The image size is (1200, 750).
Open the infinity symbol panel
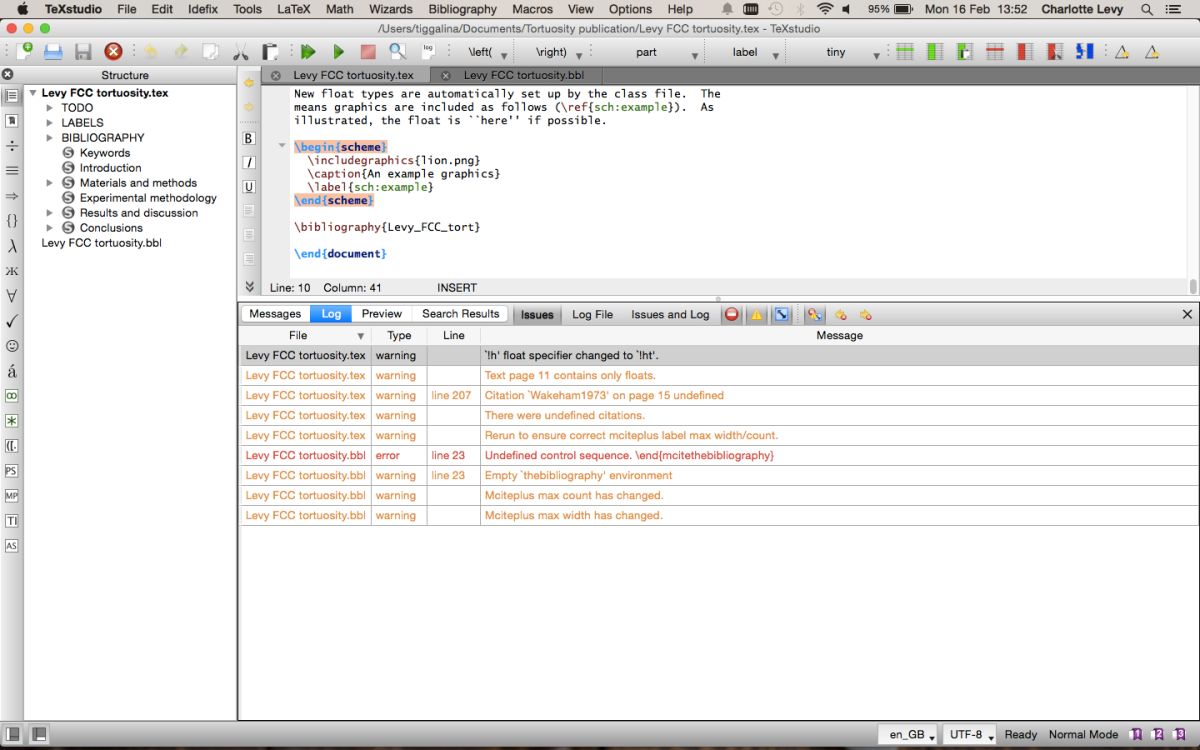pos(12,396)
